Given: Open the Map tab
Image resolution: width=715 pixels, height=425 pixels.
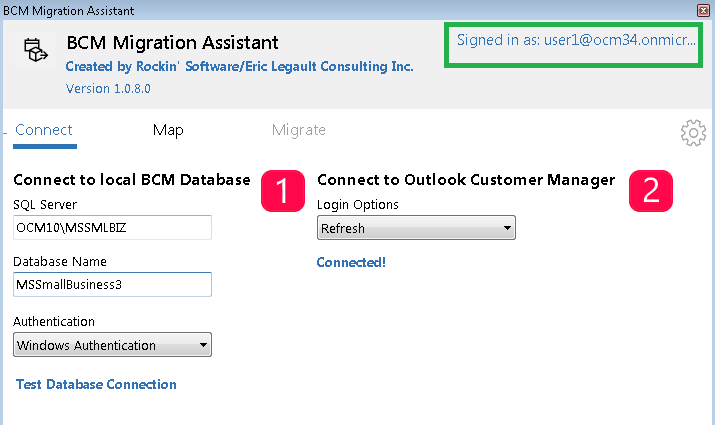Looking at the screenshot, I should click(x=168, y=130).
